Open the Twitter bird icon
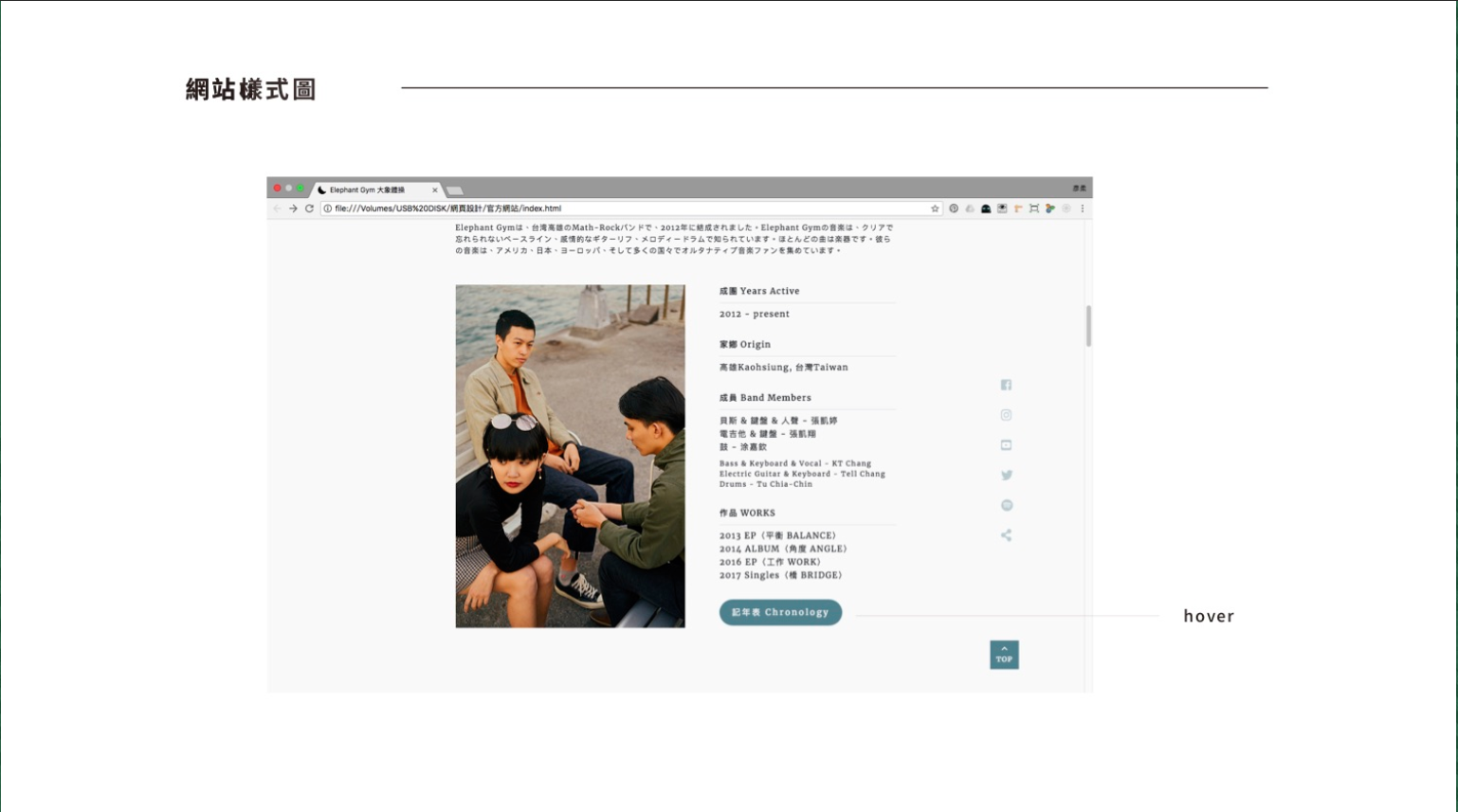 [x=1007, y=475]
